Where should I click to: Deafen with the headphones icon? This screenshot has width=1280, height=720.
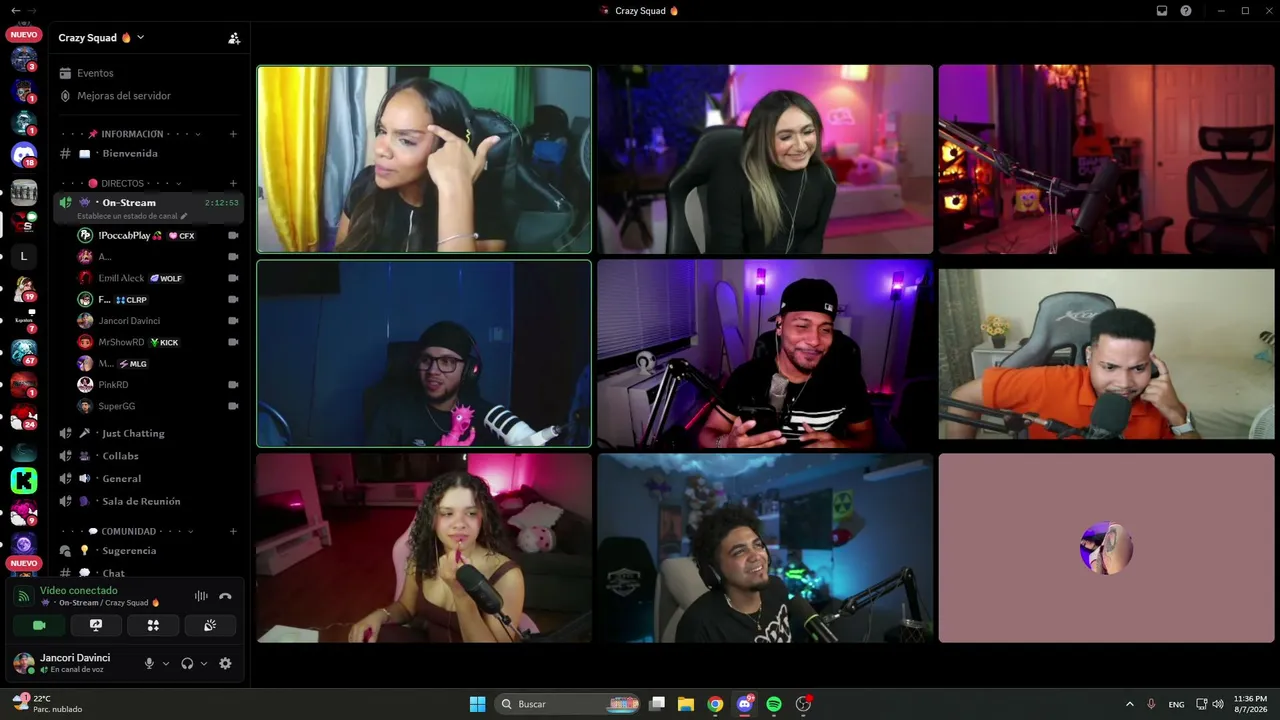(x=187, y=663)
